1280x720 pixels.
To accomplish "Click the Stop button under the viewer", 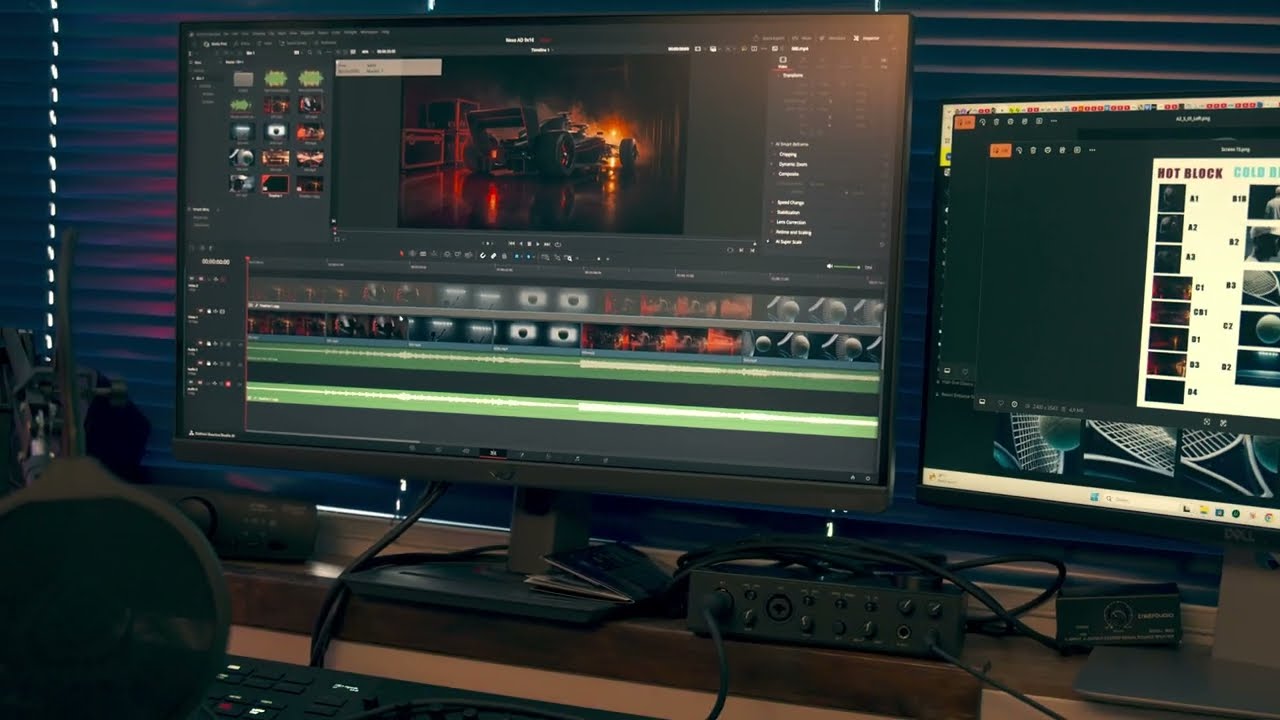I will pos(529,244).
